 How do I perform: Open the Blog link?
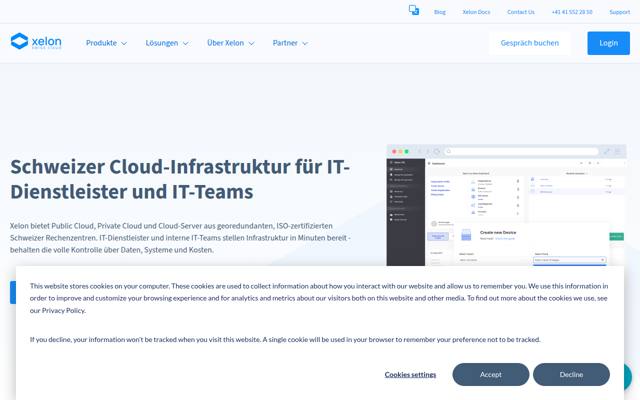(440, 12)
